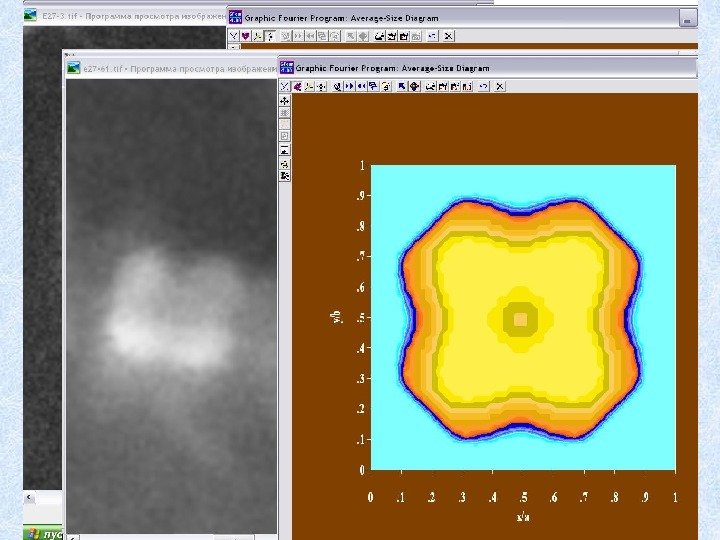
Task: Click the bar-chart 'n.i' icon in front toolbar
Action: 467,86
